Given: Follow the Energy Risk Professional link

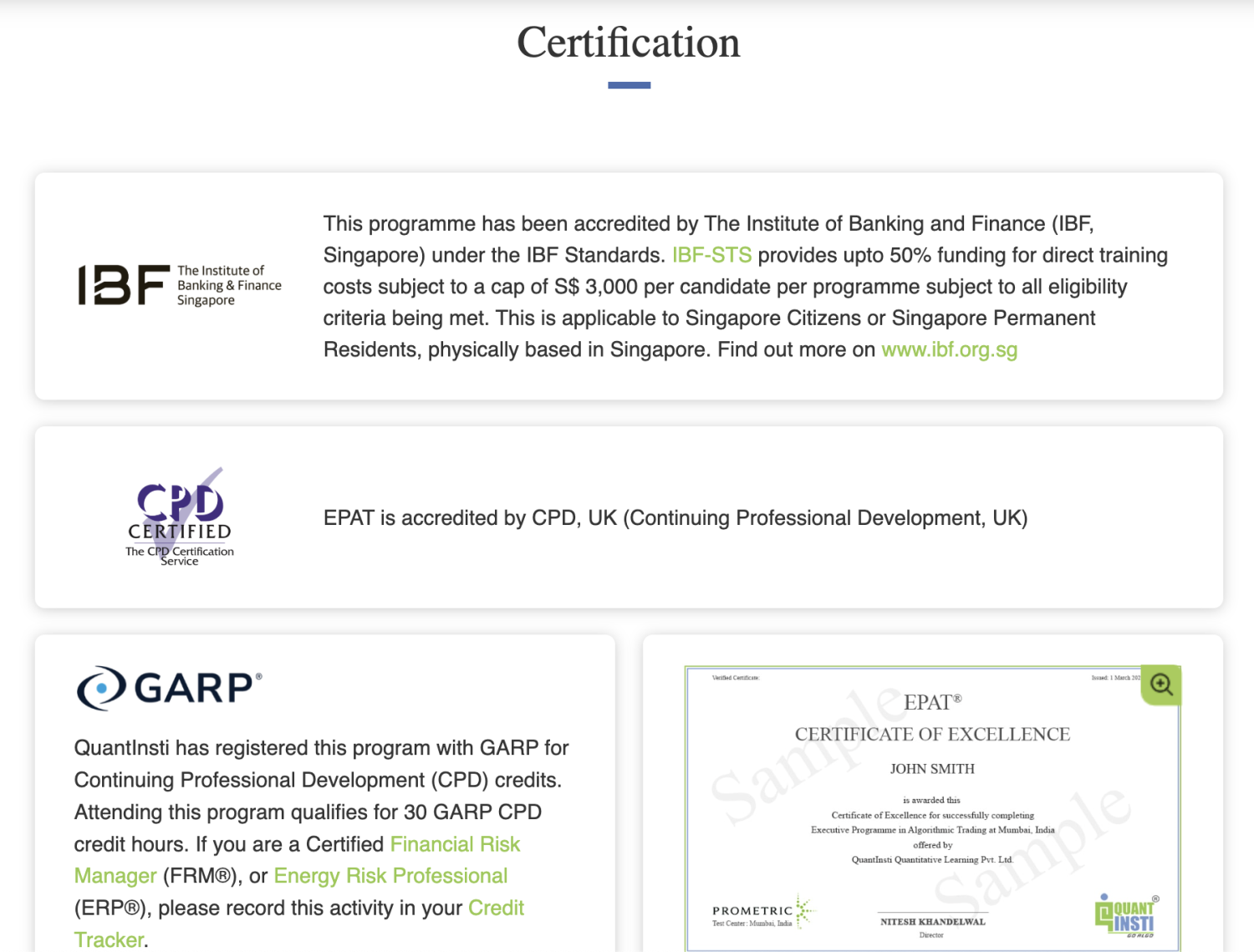Looking at the screenshot, I should (390, 876).
